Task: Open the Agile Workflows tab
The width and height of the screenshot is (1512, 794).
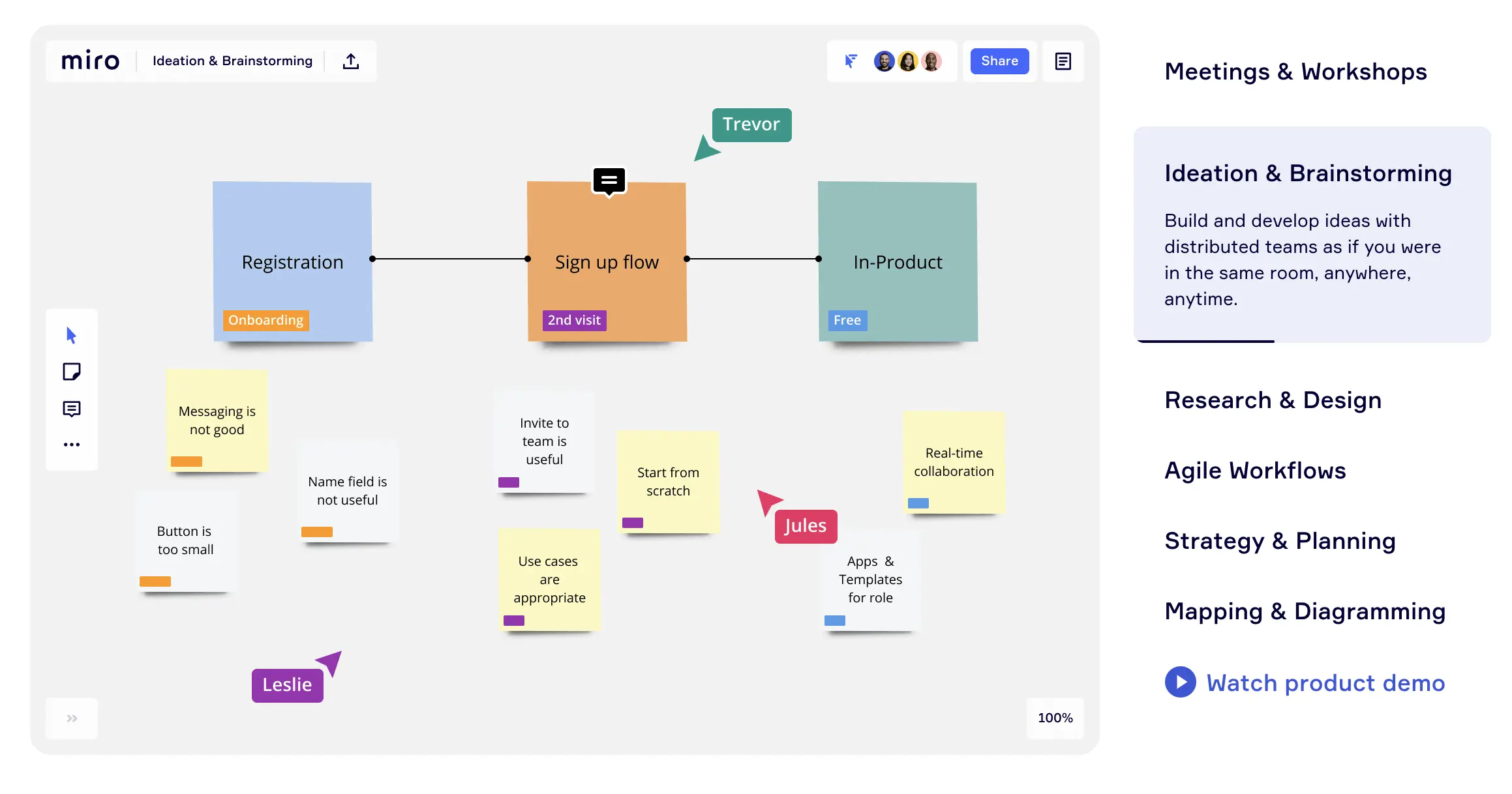Action: (1254, 471)
